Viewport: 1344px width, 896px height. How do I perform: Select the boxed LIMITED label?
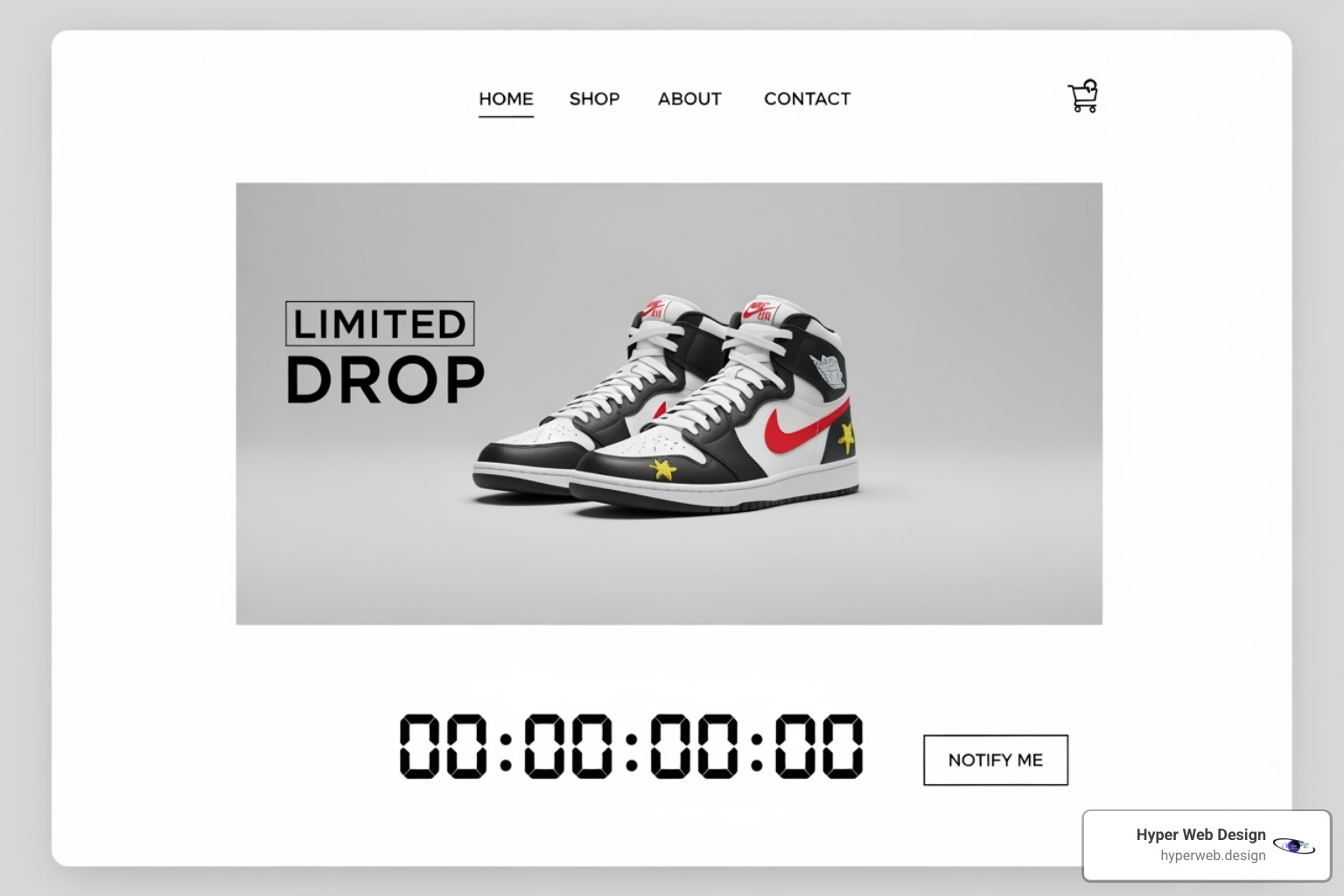click(380, 324)
